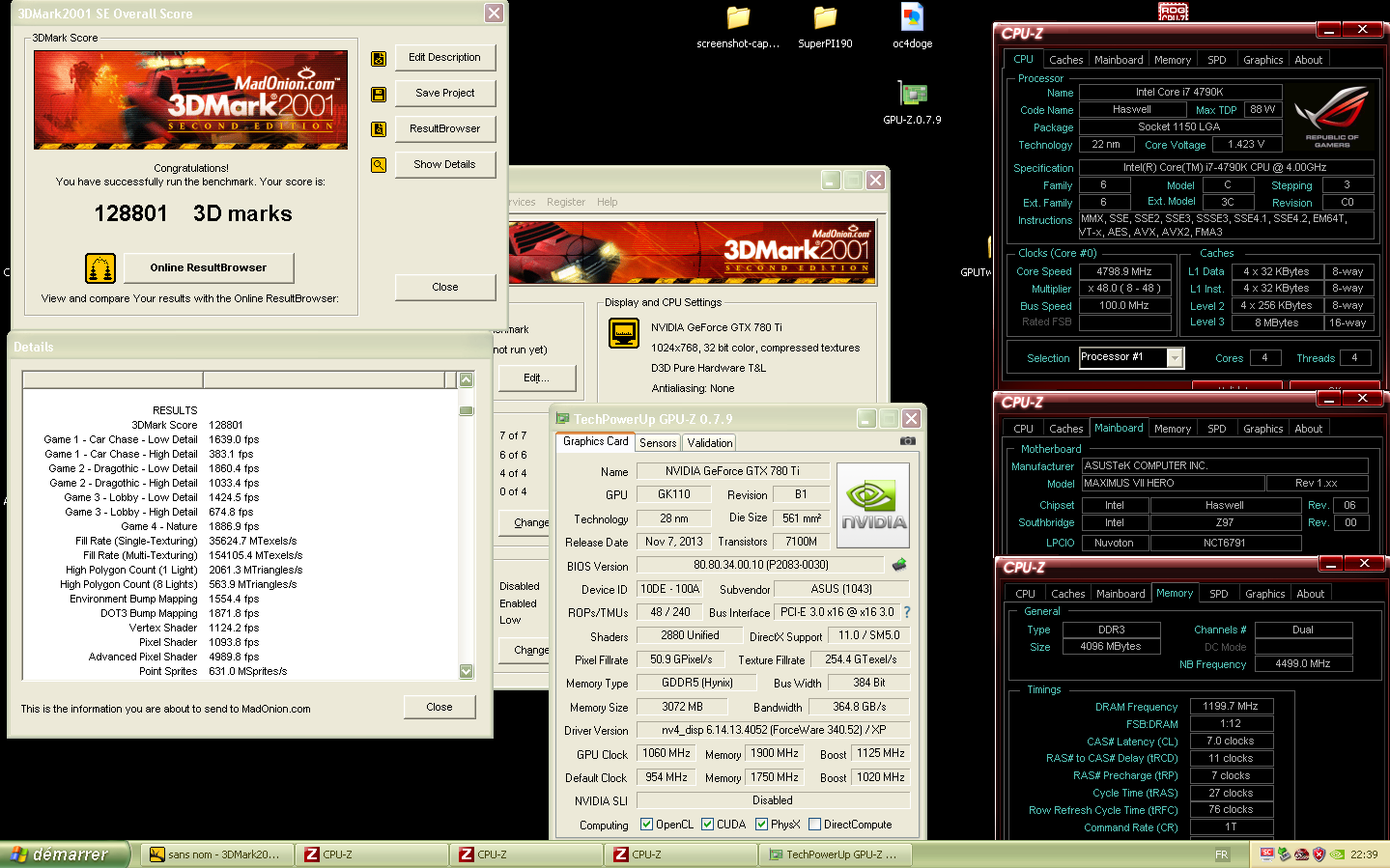Toggle the OpenCL checkbox

647,825
